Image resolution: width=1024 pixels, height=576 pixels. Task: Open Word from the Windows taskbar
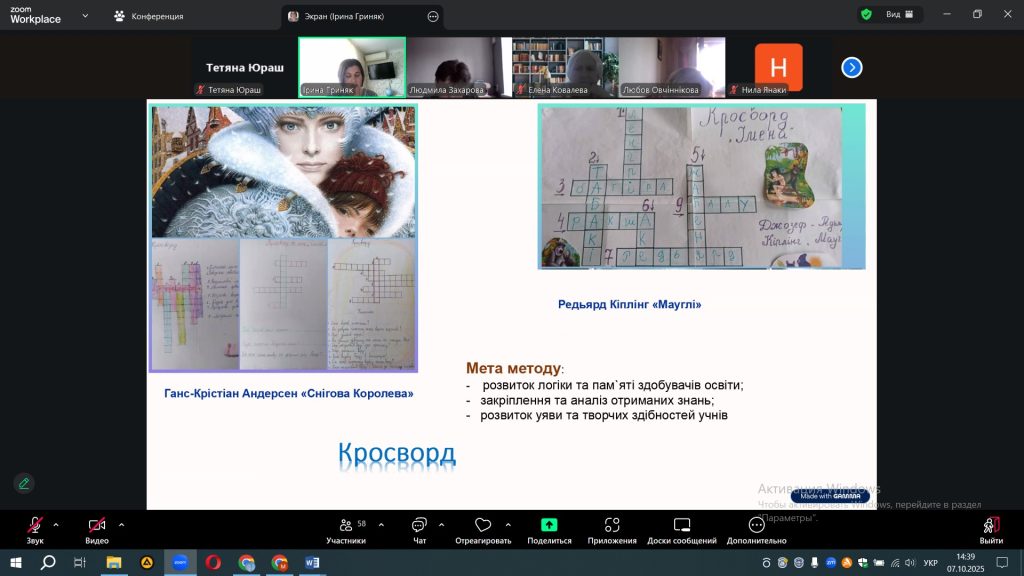pyautogui.click(x=311, y=562)
